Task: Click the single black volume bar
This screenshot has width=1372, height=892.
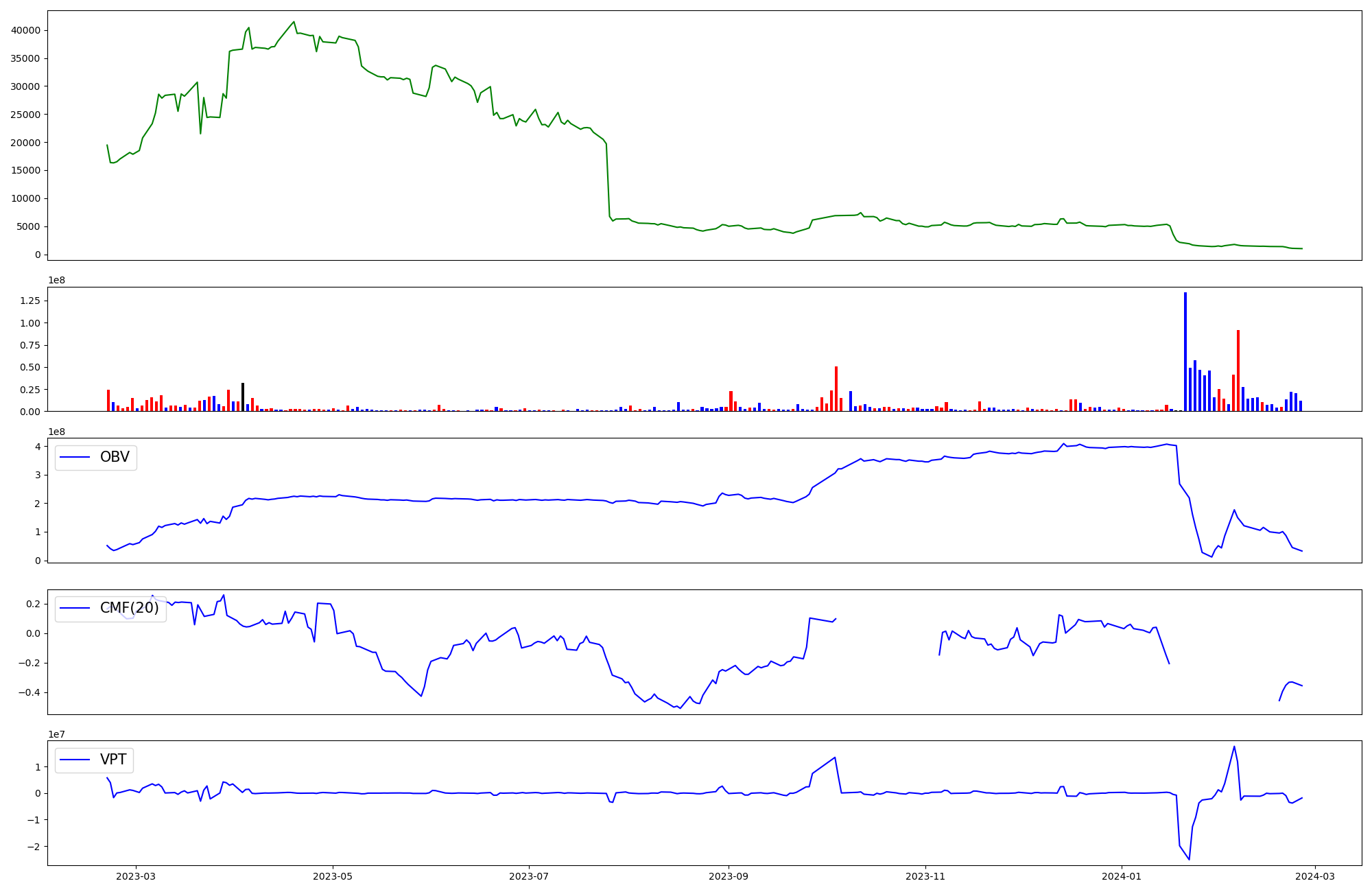Action: click(243, 397)
